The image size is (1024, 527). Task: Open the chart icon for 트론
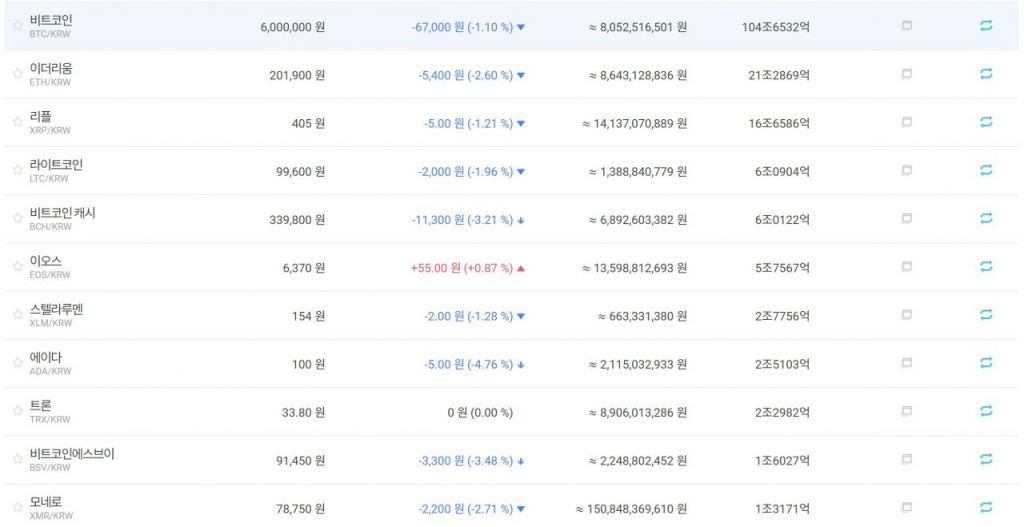(906, 411)
